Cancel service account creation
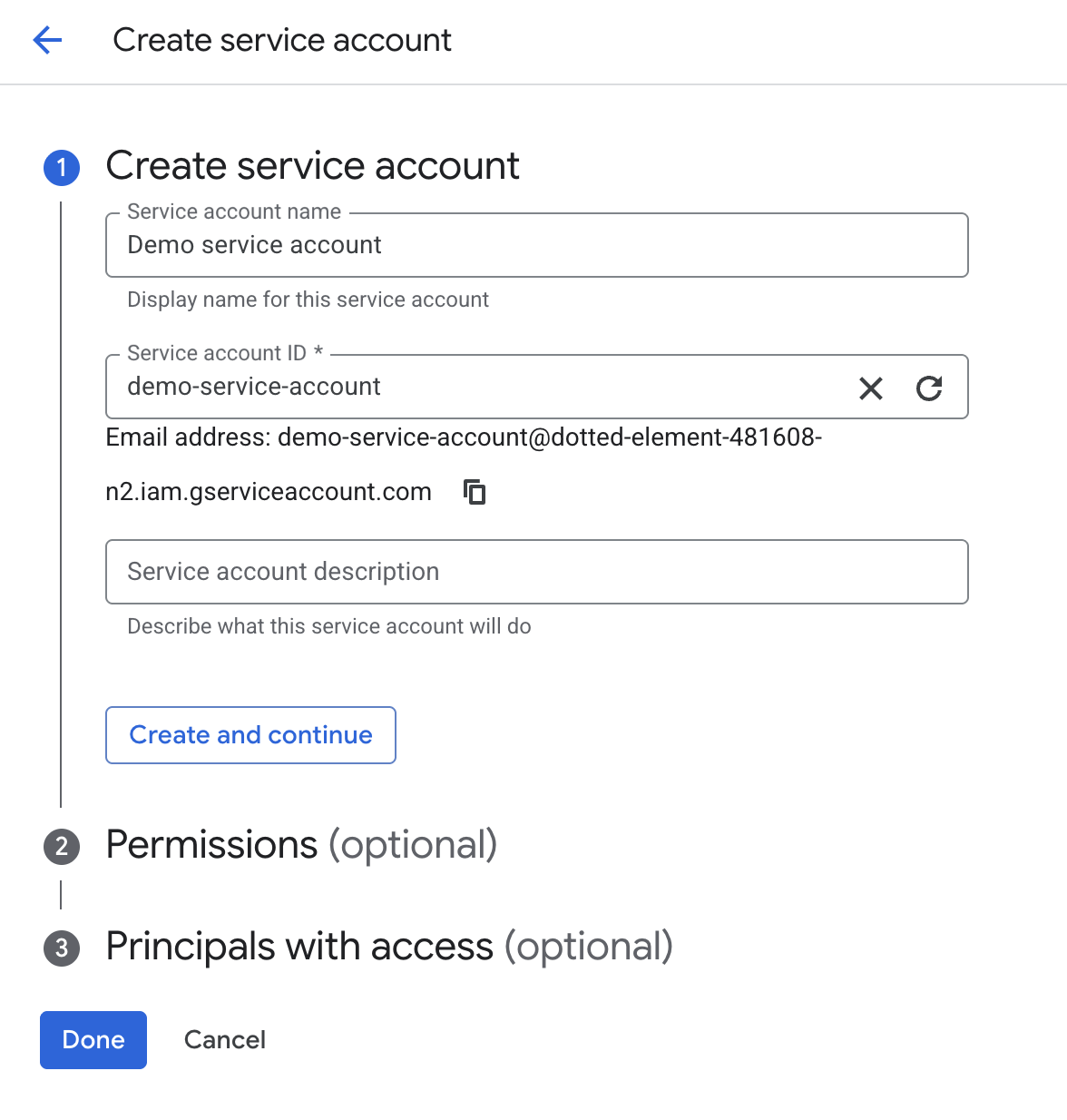Image resolution: width=1067 pixels, height=1120 pixels. 225,1040
